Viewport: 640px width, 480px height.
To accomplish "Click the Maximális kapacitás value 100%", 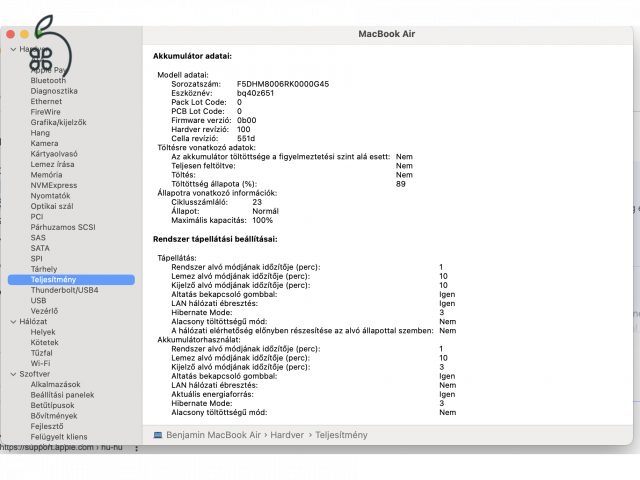I will pyautogui.click(x=262, y=220).
